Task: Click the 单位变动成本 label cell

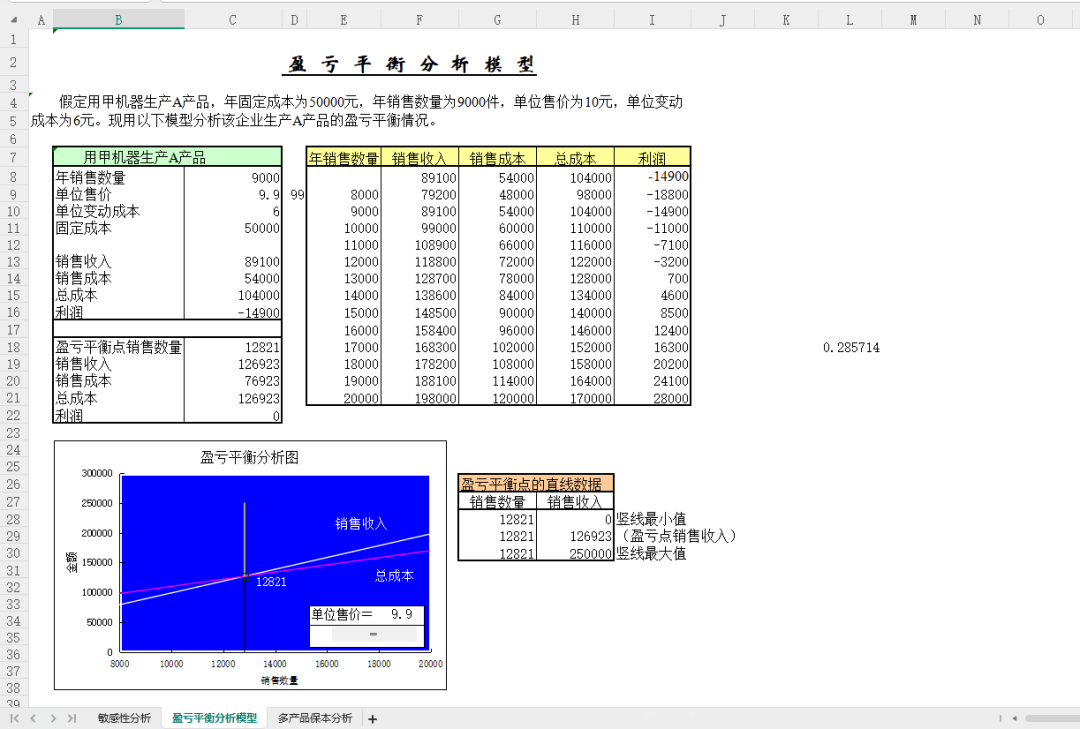Action: (118, 212)
